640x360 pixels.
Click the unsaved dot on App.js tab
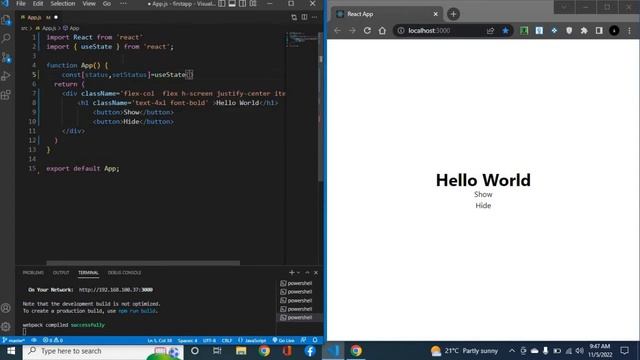click(56, 17)
